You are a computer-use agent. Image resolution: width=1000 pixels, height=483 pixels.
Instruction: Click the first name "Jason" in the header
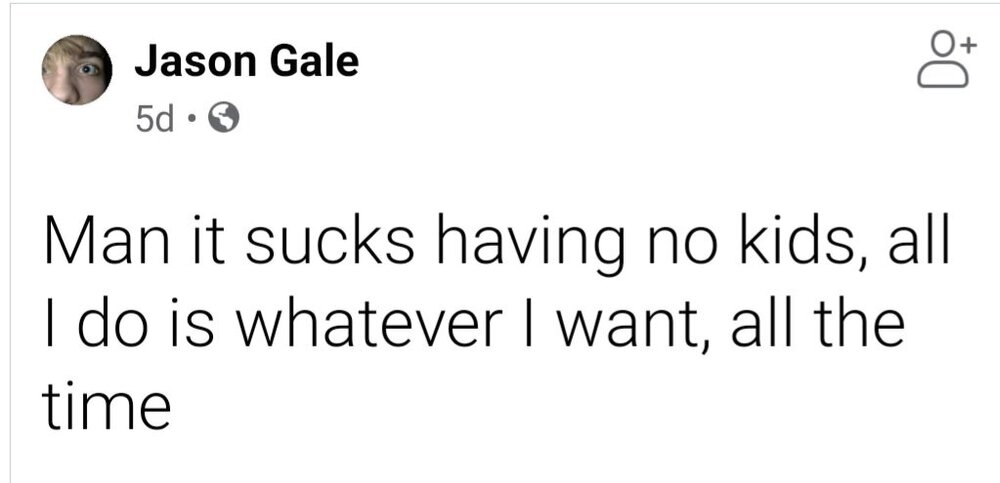click(192, 62)
